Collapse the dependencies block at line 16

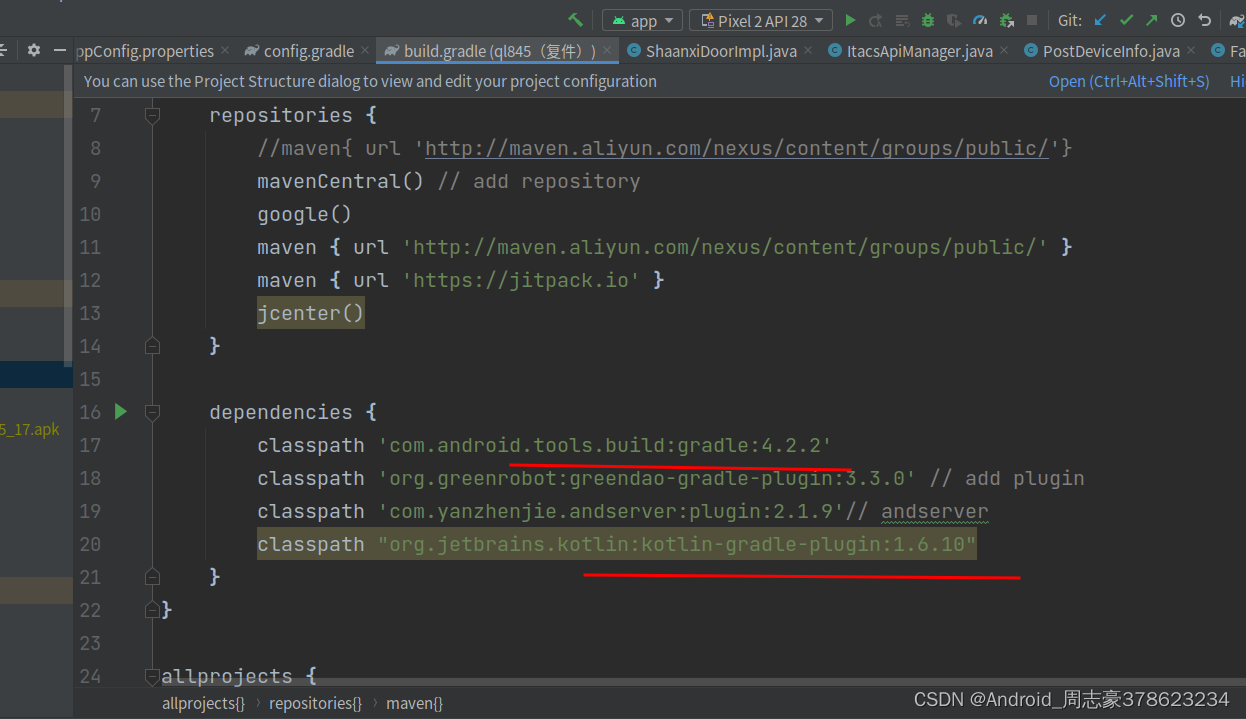click(x=152, y=411)
